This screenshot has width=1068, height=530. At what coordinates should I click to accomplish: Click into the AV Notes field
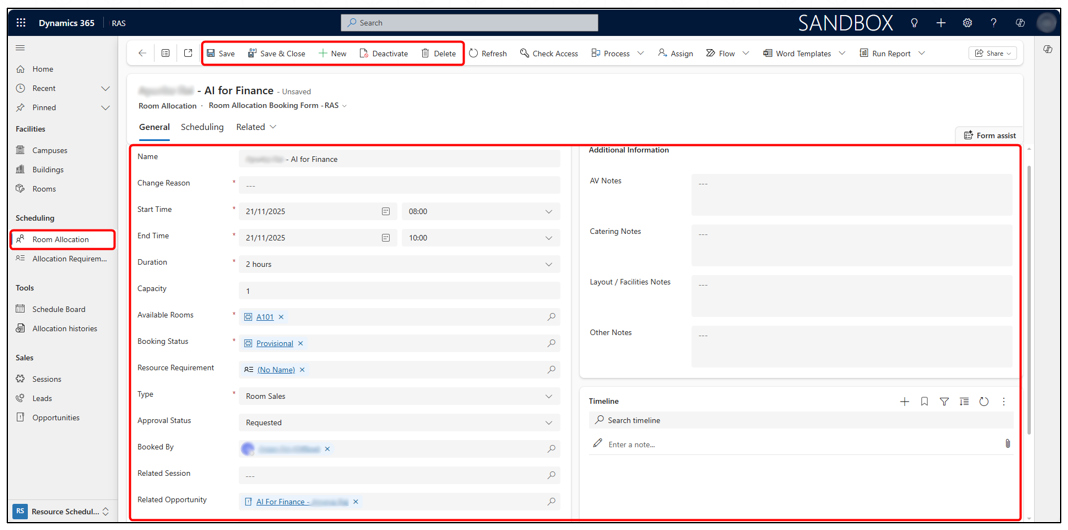point(850,194)
